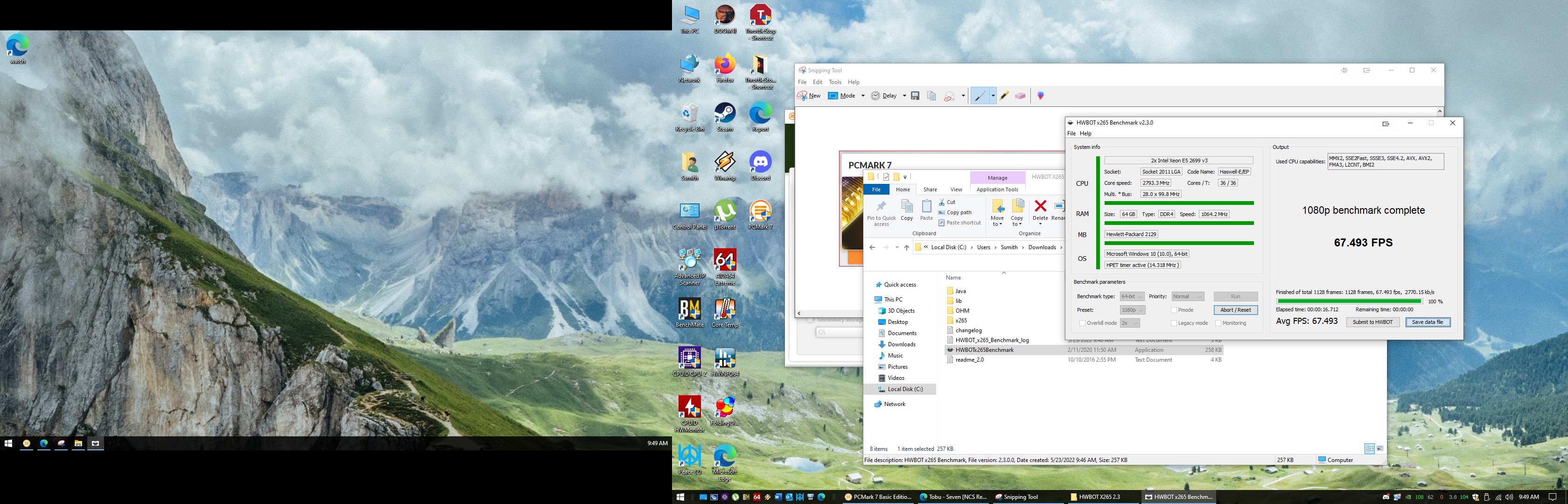This screenshot has width=1568, height=504.
Task: Click Copy path in Explorer ribbon
Action: pyautogui.click(x=955, y=212)
